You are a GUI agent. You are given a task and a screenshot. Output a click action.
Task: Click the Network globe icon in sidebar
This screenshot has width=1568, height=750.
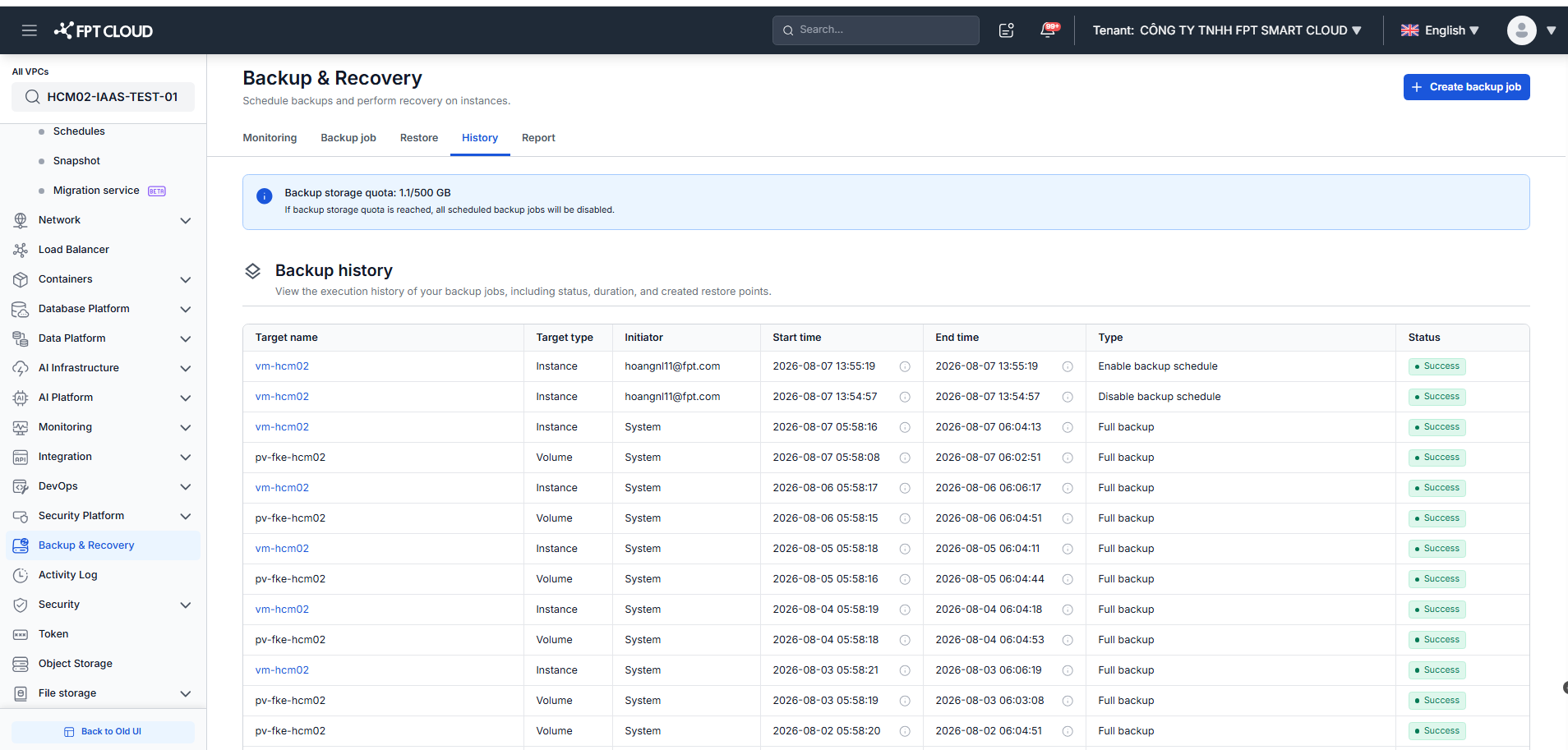pyautogui.click(x=21, y=220)
